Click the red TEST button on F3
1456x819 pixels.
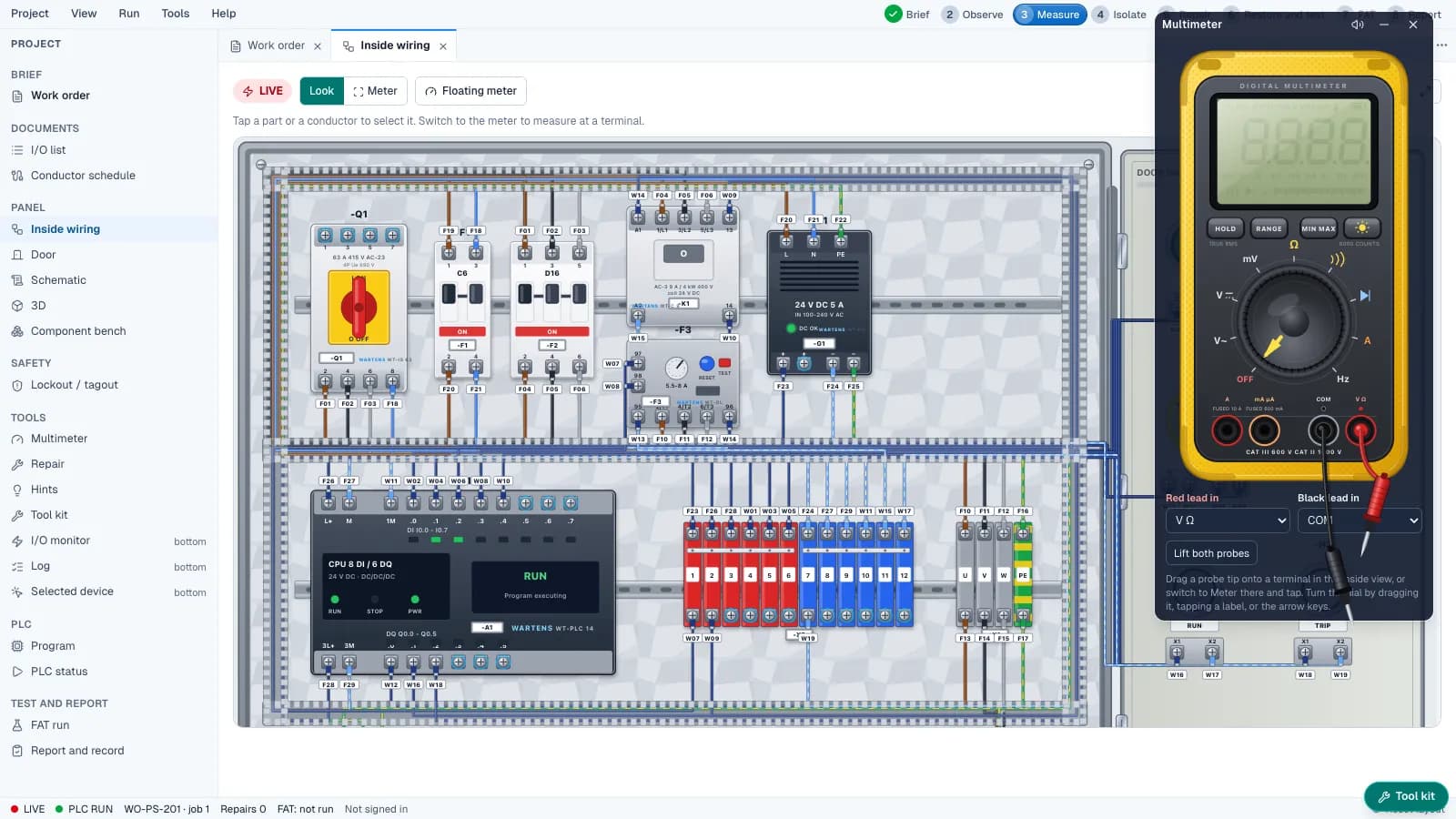(x=724, y=362)
